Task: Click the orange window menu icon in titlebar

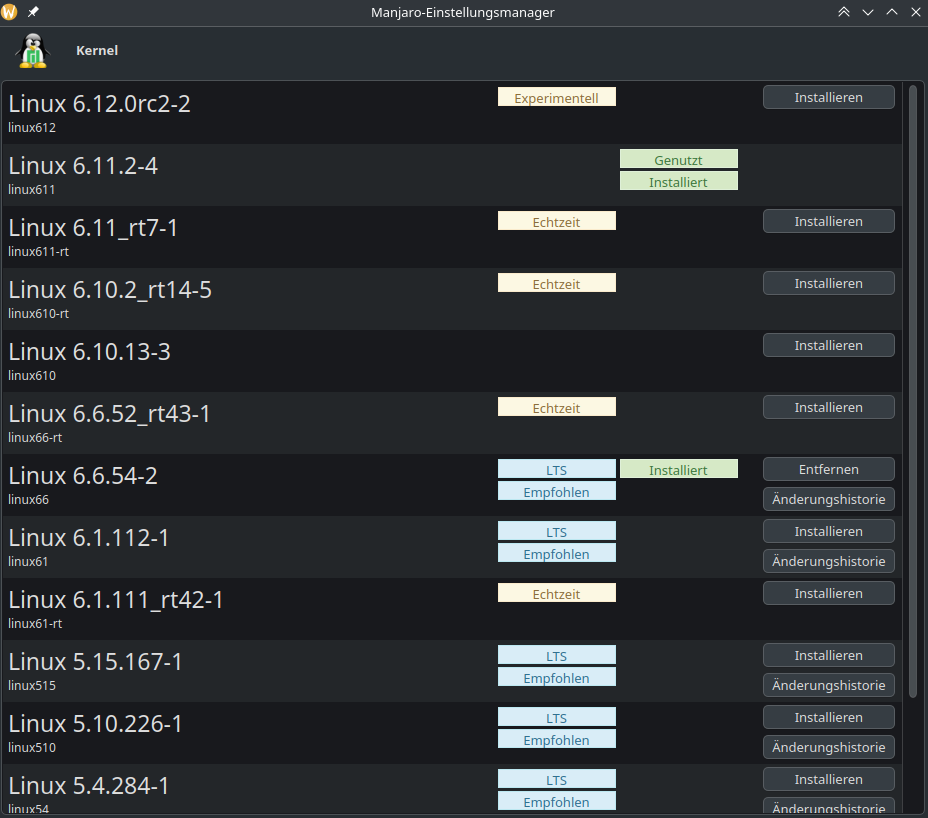Action: (x=9, y=12)
